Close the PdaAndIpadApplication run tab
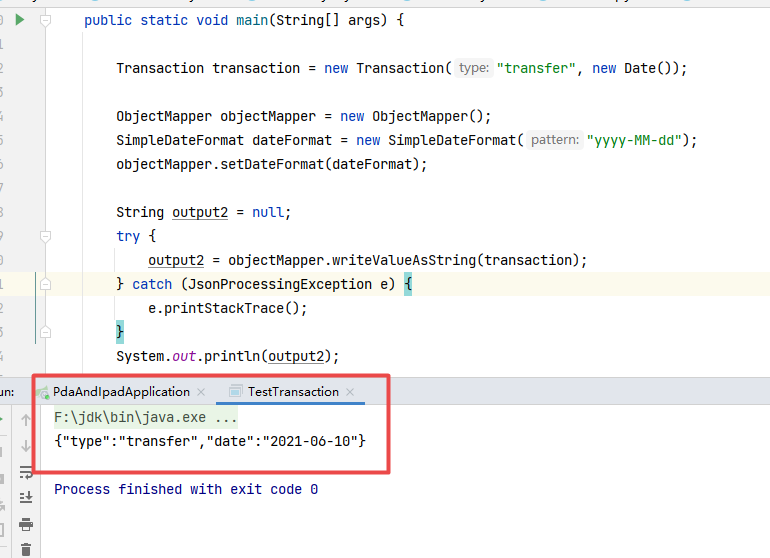 pyautogui.click(x=201, y=392)
